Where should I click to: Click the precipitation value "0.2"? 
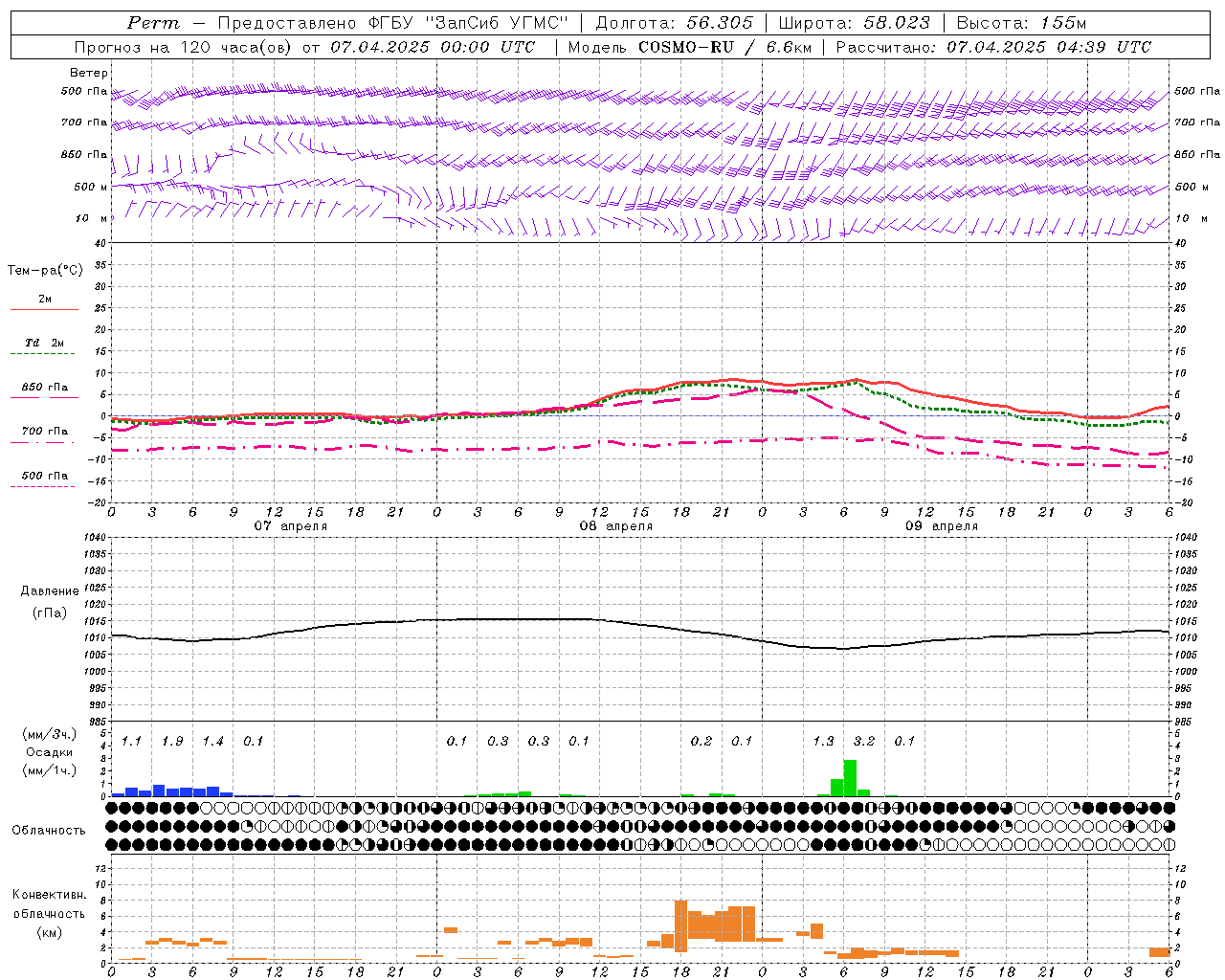pos(702,742)
